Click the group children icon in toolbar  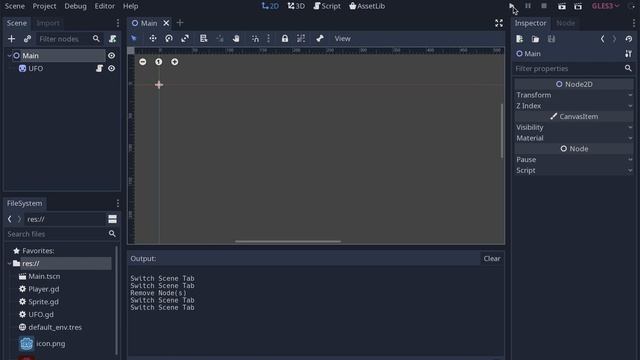pyautogui.click(x=301, y=39)
